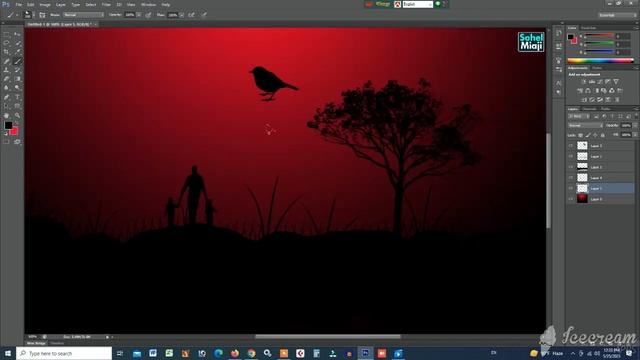Select the Pen tool

pos(7,97)
